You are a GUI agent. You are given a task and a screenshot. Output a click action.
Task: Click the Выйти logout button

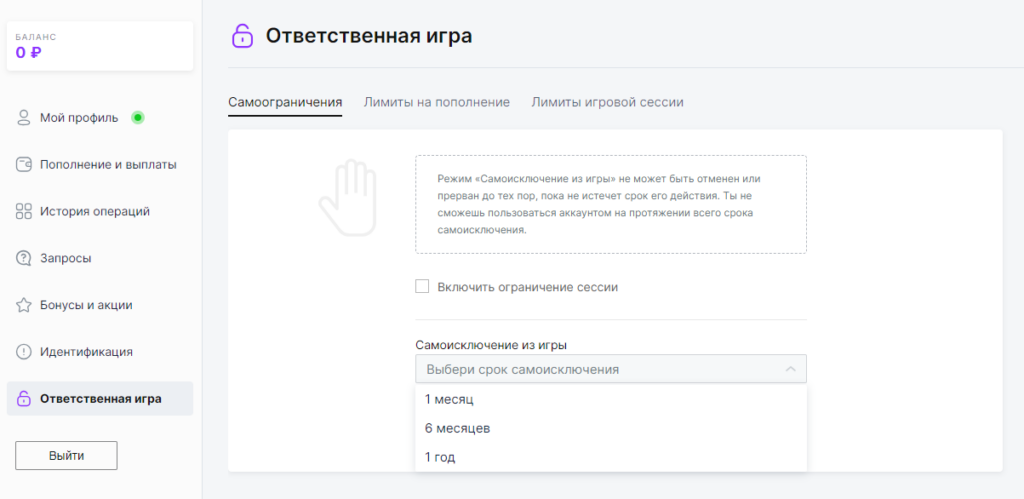66,456
